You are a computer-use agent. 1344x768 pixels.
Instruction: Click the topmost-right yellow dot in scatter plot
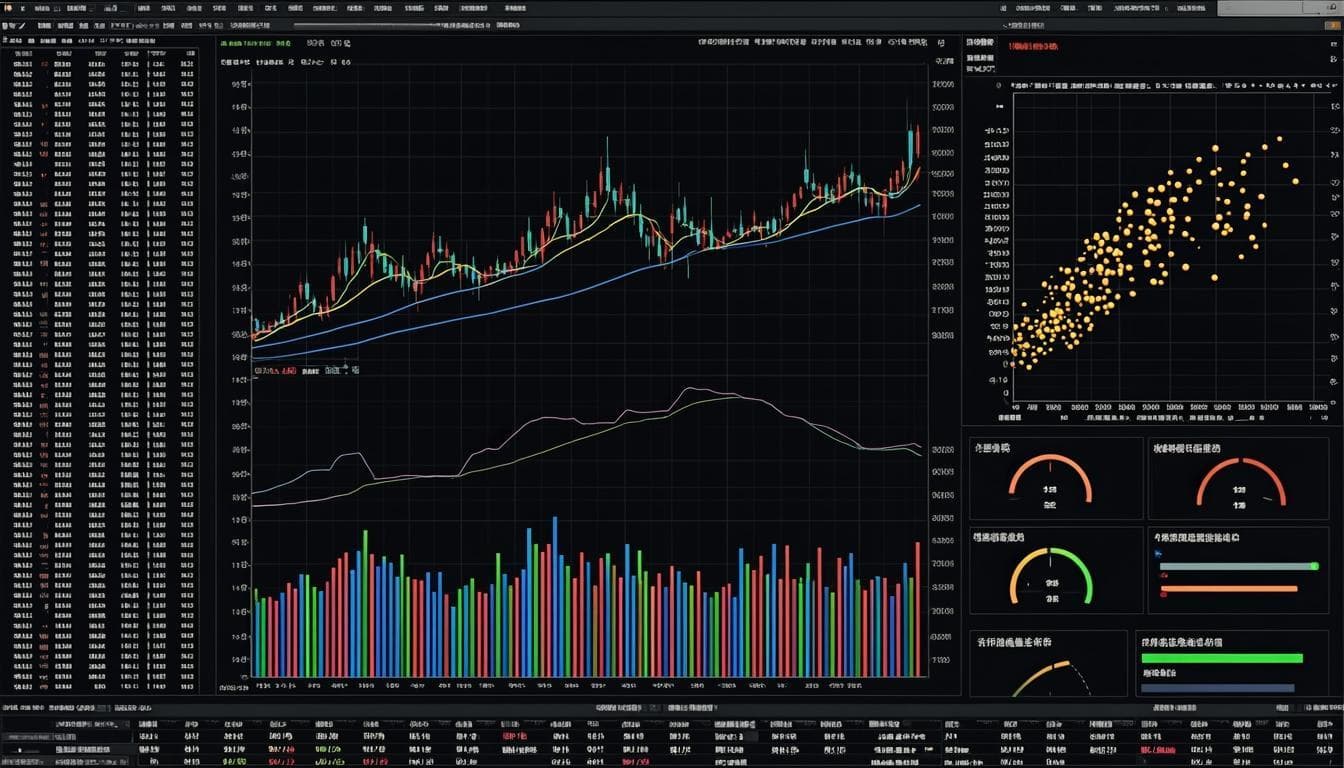tap(1279, 140)
